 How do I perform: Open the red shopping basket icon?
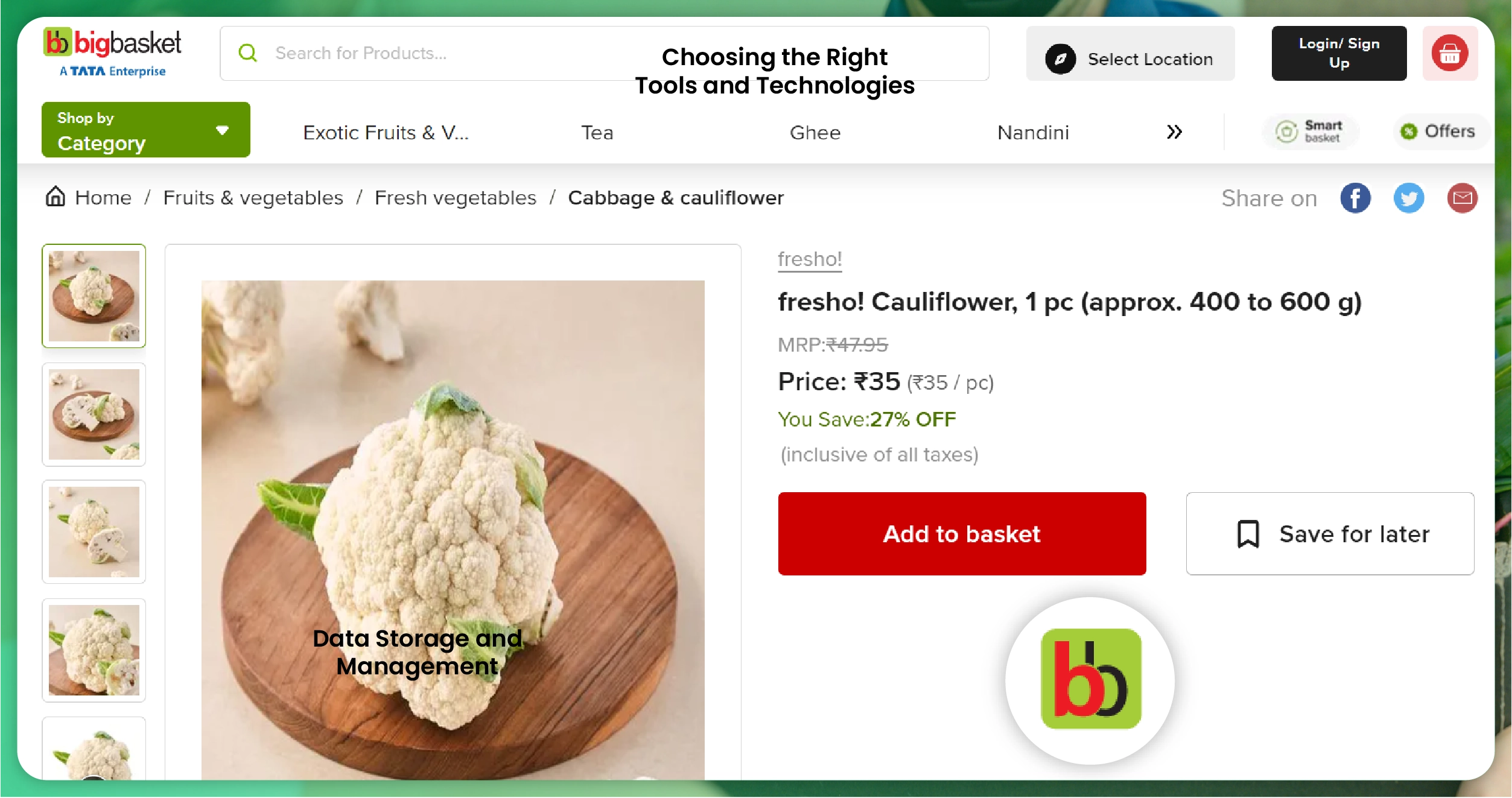[x=1450, y=53]
